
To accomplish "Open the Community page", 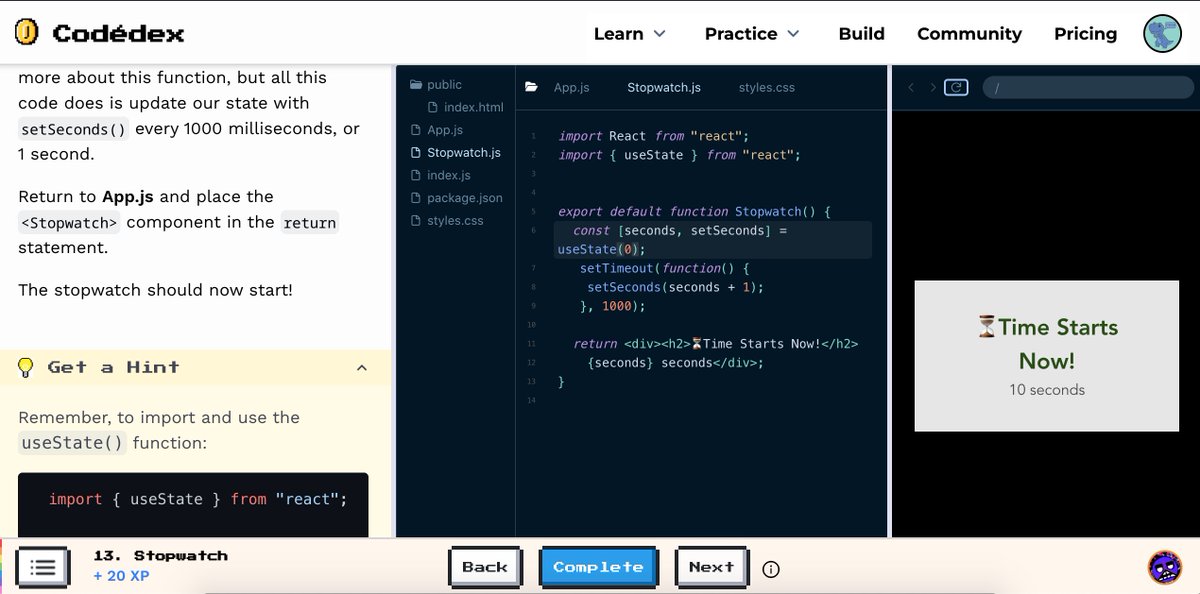I will (969, 33).
